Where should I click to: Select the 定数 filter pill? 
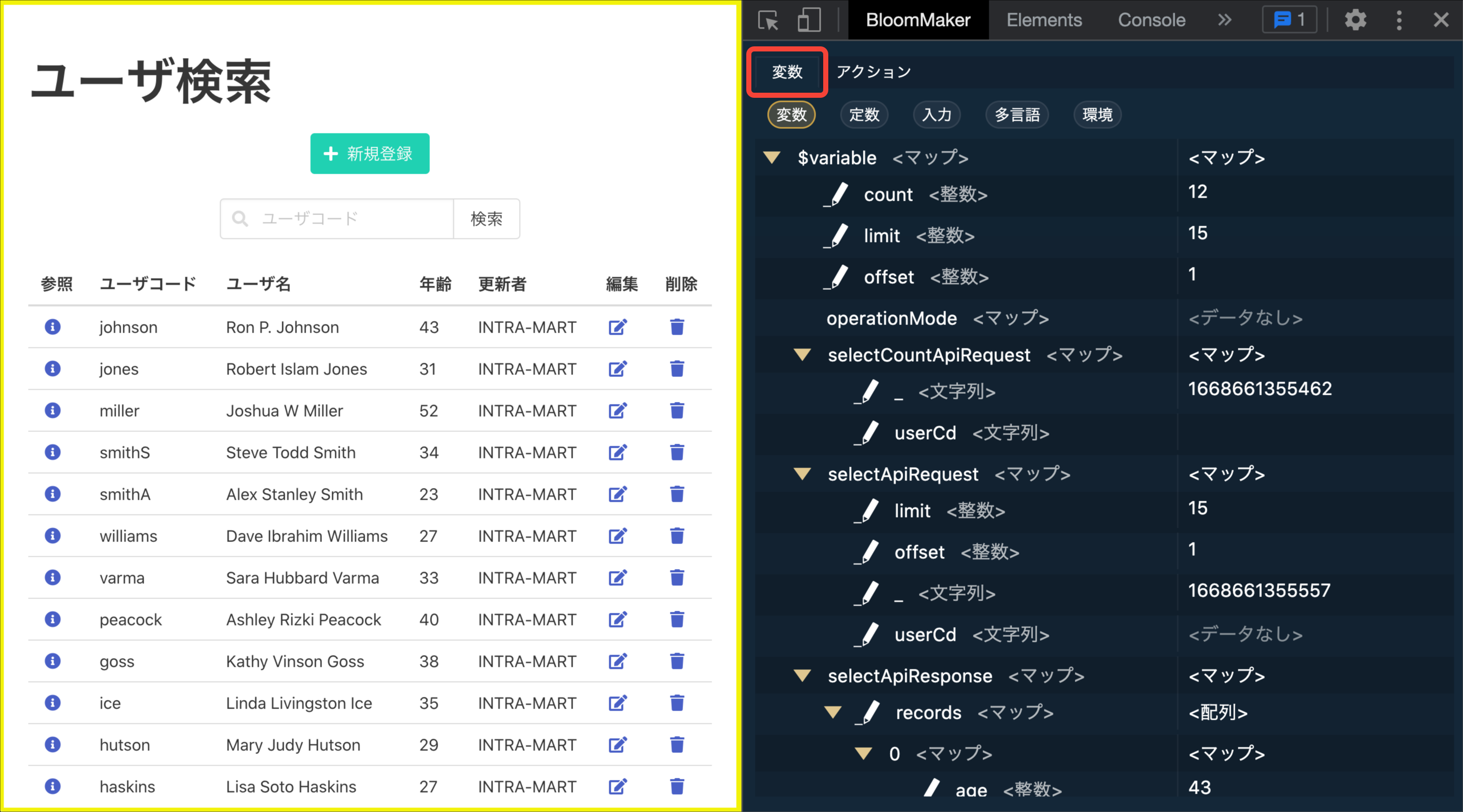[863, 115]
